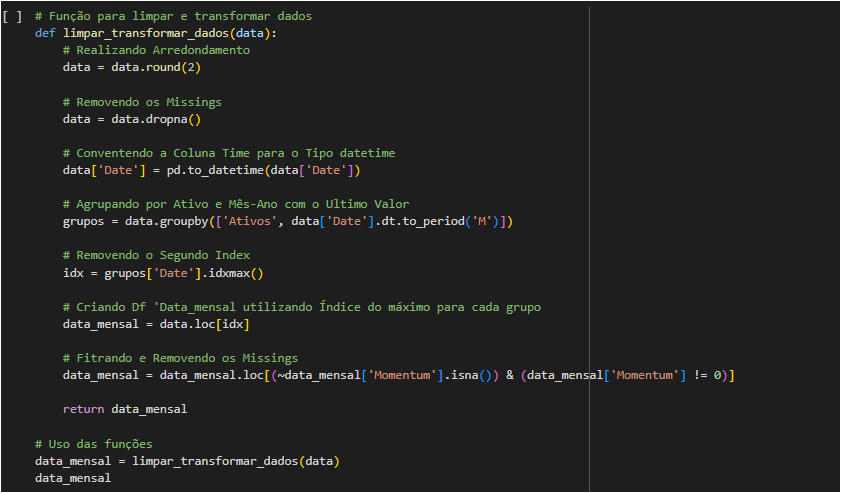This screenshot has height=493, width=841.
Task: Click comment "# Conventendo a Coluna Time para o Tipo datetime"
Action: pos(229,153)
